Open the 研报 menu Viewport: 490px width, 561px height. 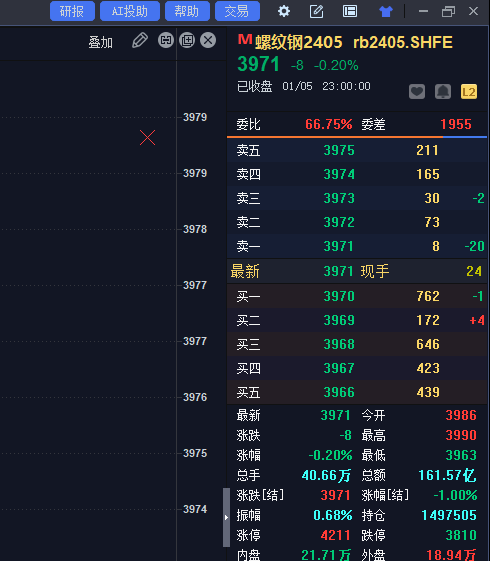click(72, 11)
